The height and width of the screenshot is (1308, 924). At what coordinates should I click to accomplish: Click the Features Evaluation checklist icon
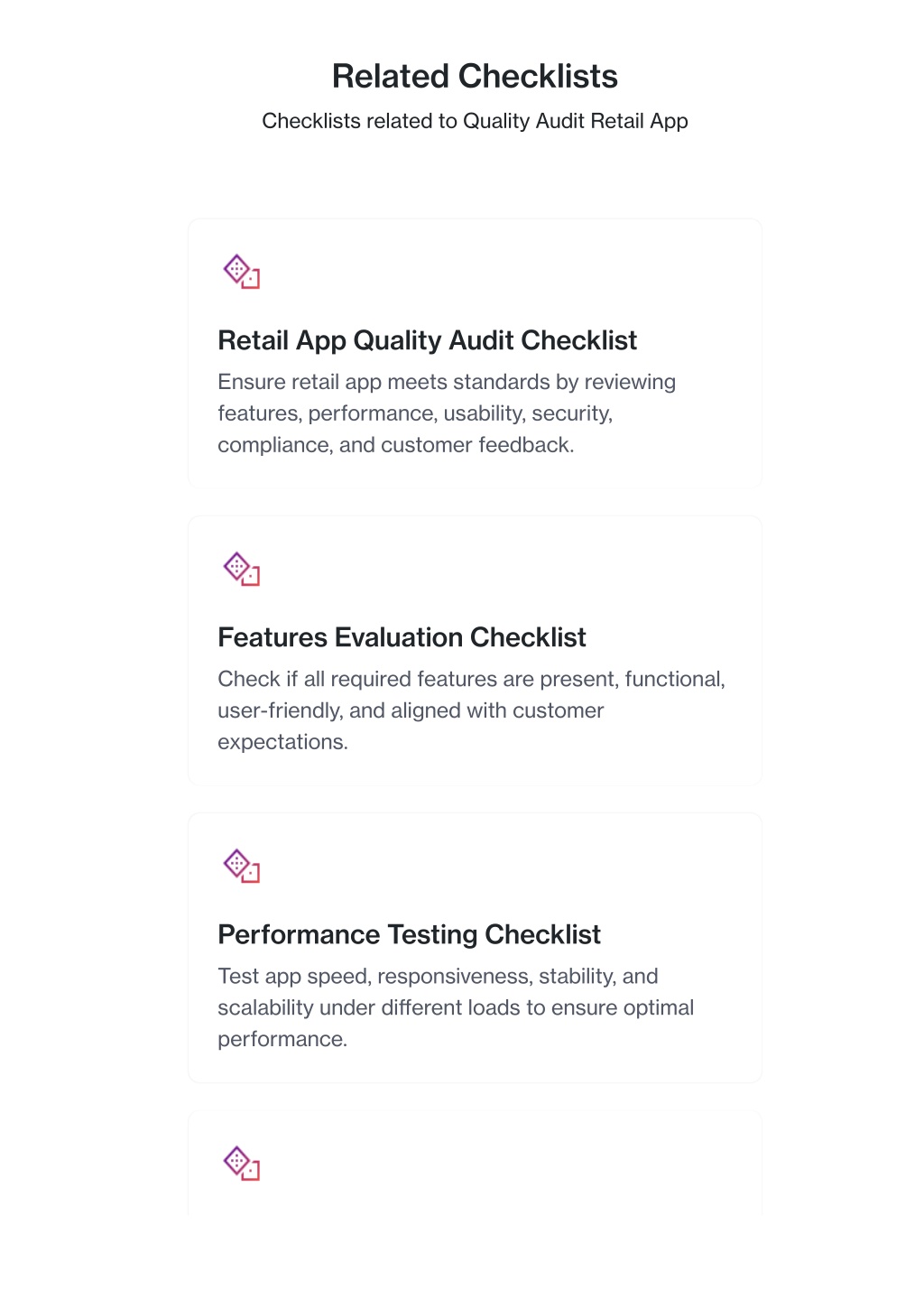coord(242,569)
